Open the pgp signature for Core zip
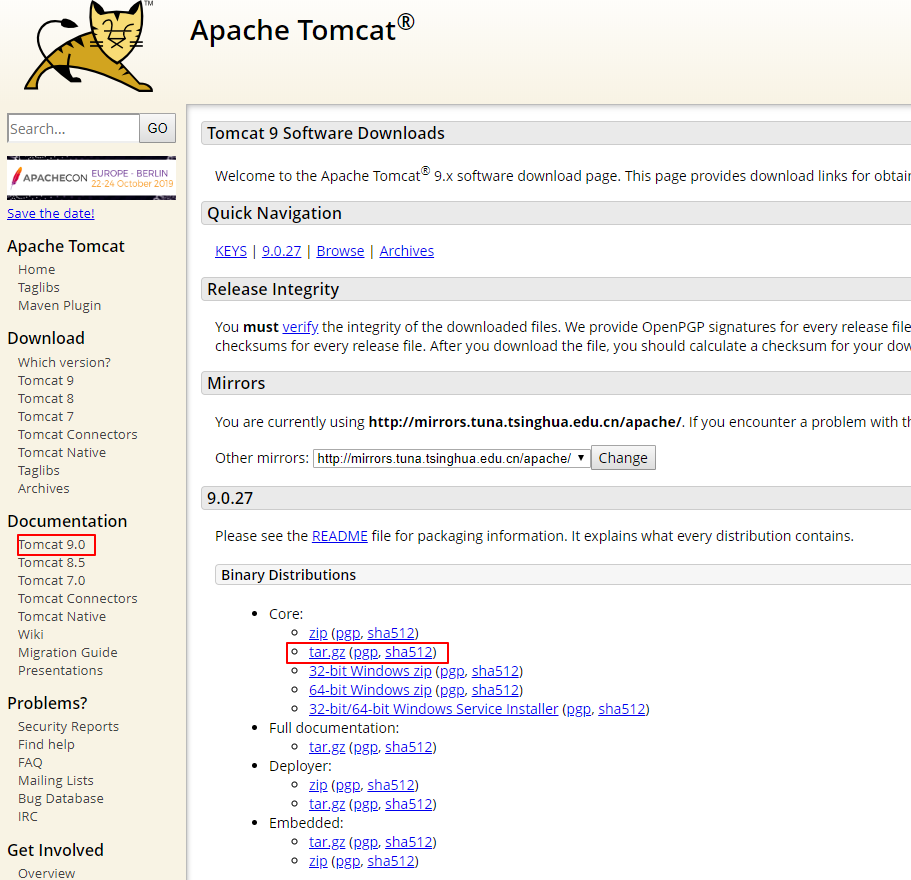Viewport: 911px width, 880px height. tap(348, 633)
